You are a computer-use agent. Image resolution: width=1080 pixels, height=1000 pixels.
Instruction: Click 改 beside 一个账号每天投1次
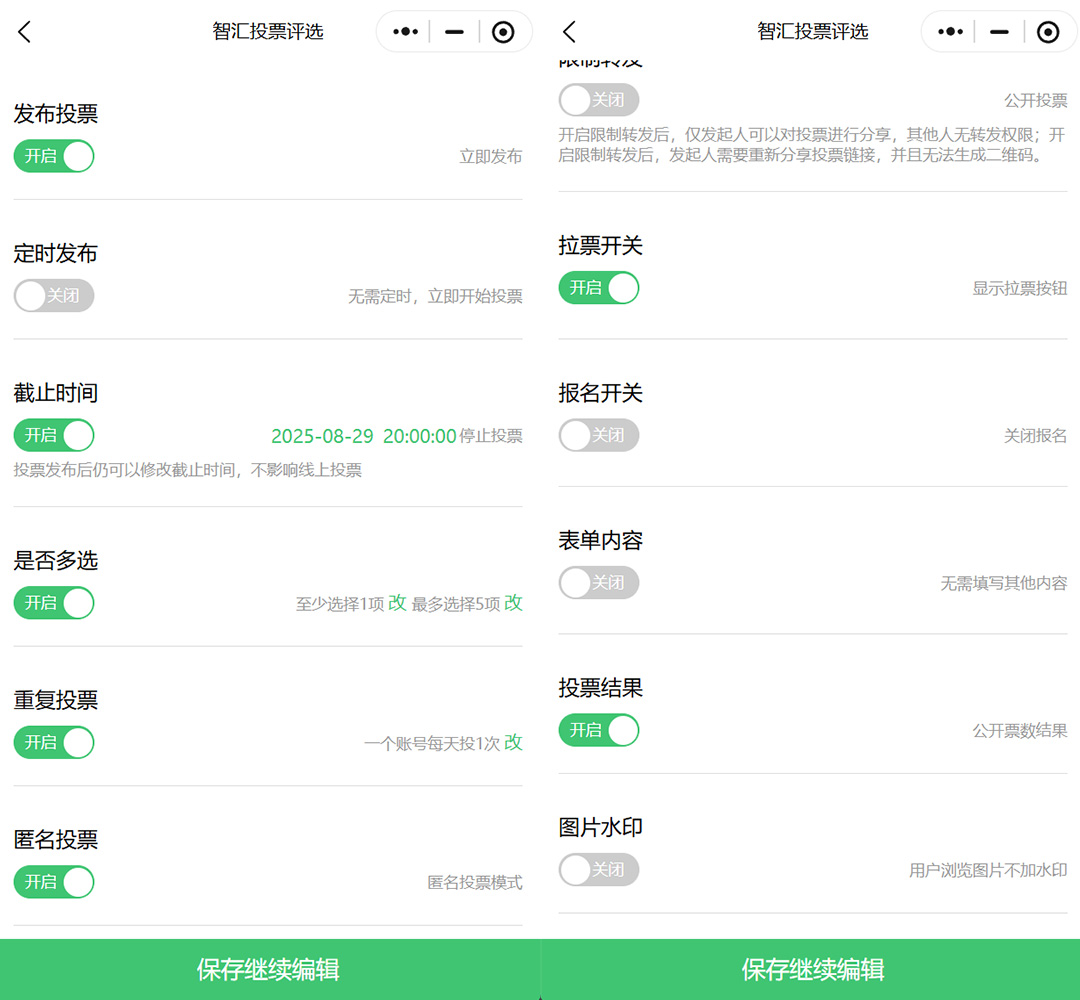point(513,742)
